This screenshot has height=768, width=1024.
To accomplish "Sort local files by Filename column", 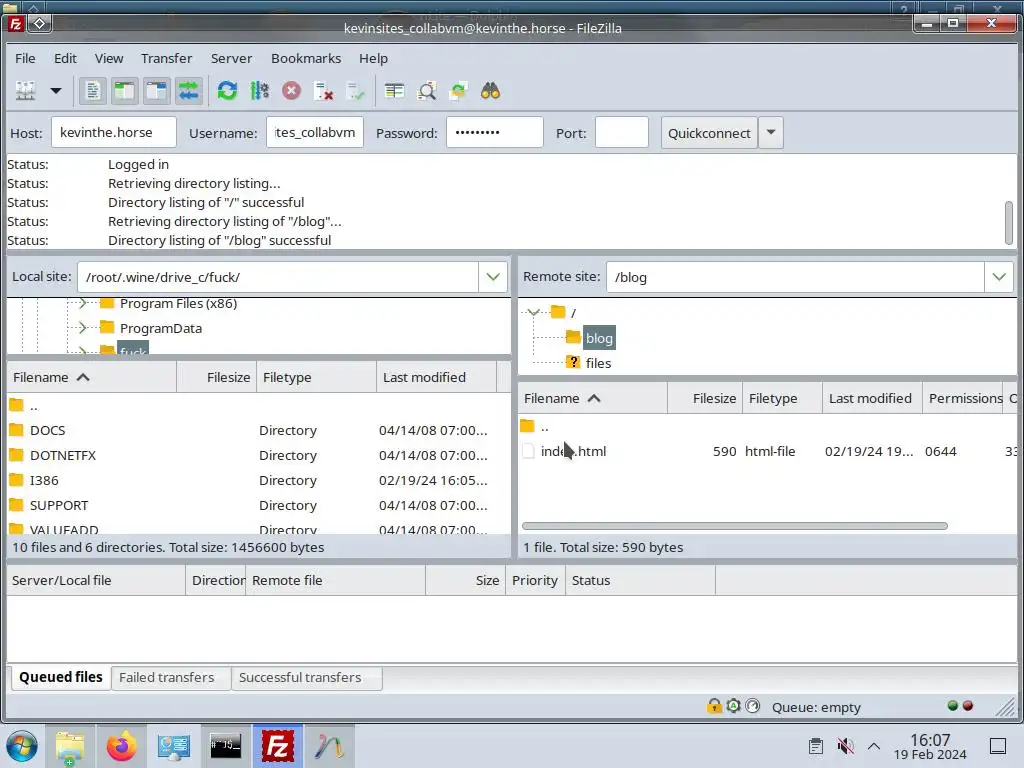I will point(92,377).
